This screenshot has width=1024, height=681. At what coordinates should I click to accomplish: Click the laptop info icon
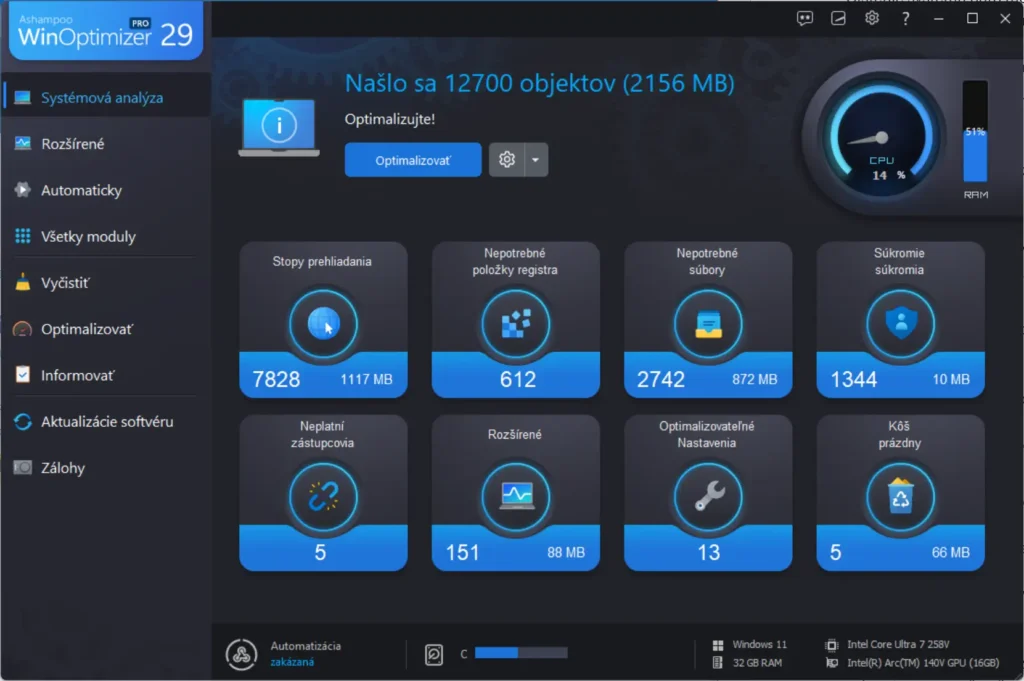[279, 127]
